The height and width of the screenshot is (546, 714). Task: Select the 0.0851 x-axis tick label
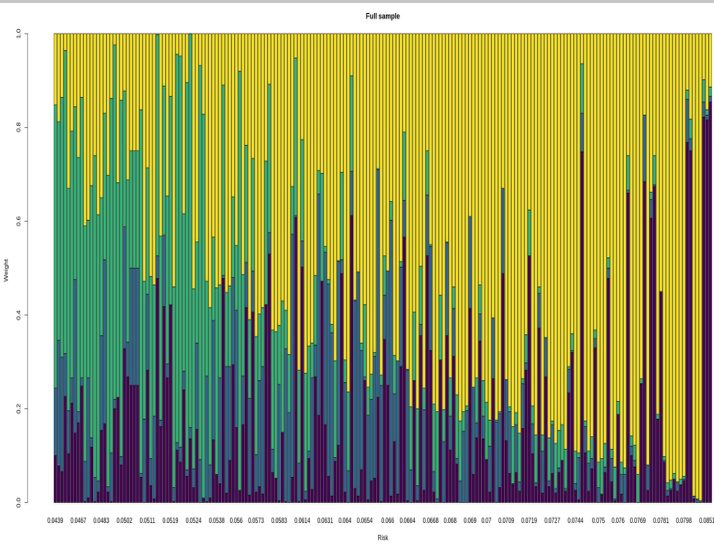pyautogui.click(x=706, y=521)
